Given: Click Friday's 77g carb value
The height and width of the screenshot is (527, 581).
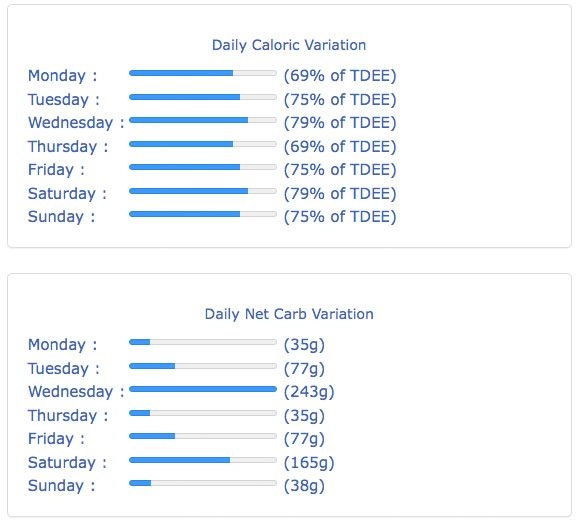Looking at the screenshot, I should 304,439.
